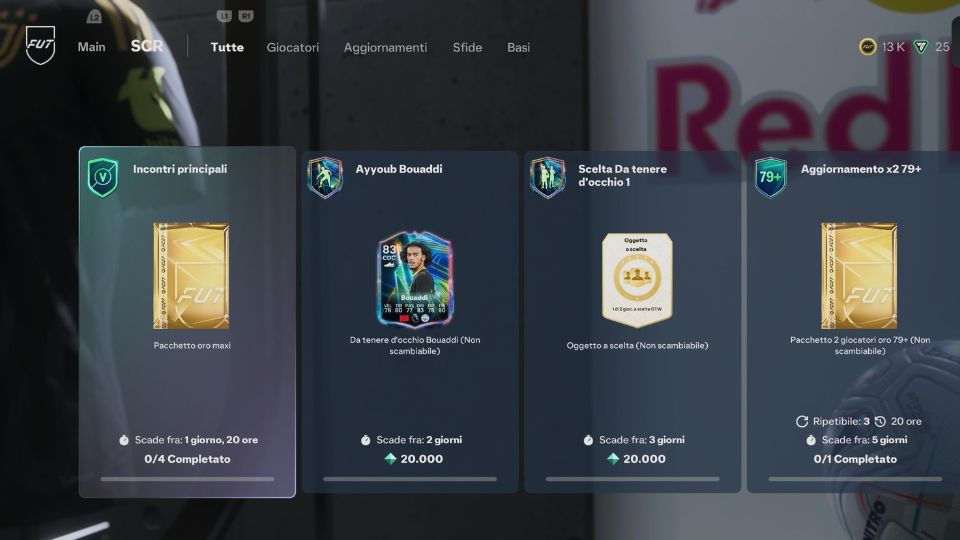
Task: Click the Aggiornamento x2 79+ progress bar
Action: [x=855, y=479]
